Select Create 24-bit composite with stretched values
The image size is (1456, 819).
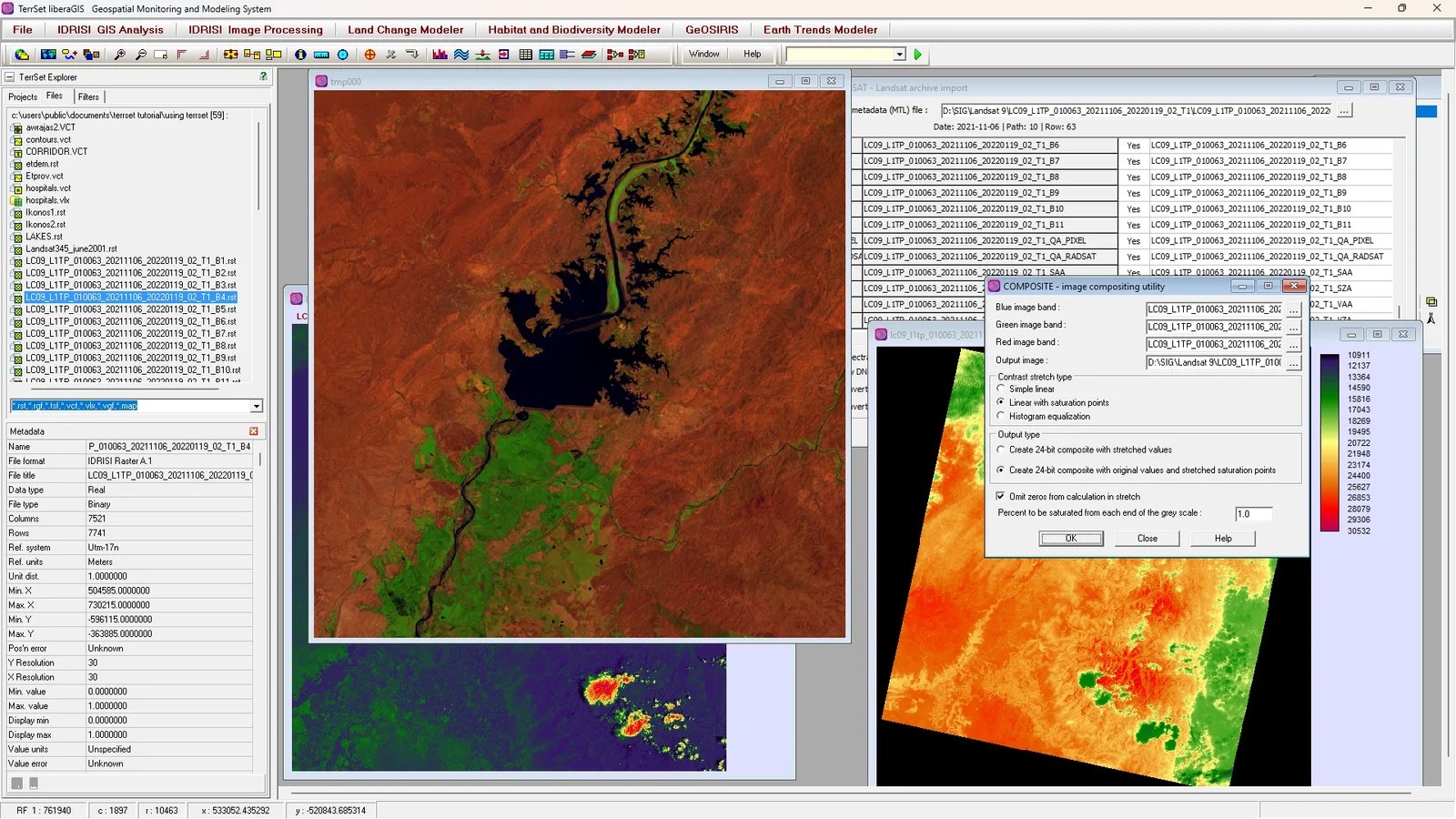1001,450
